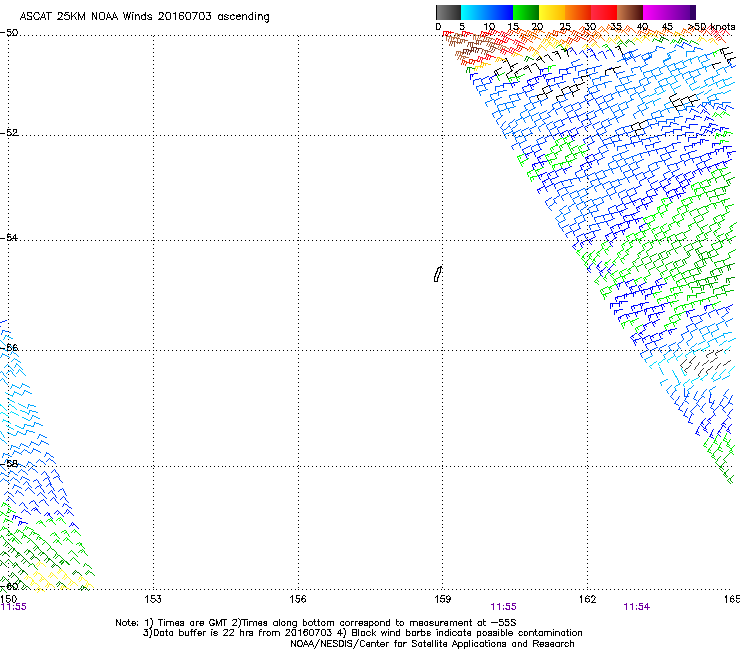Click the legend label 10
The image size is (740, 650).
[x=489, y=27]
